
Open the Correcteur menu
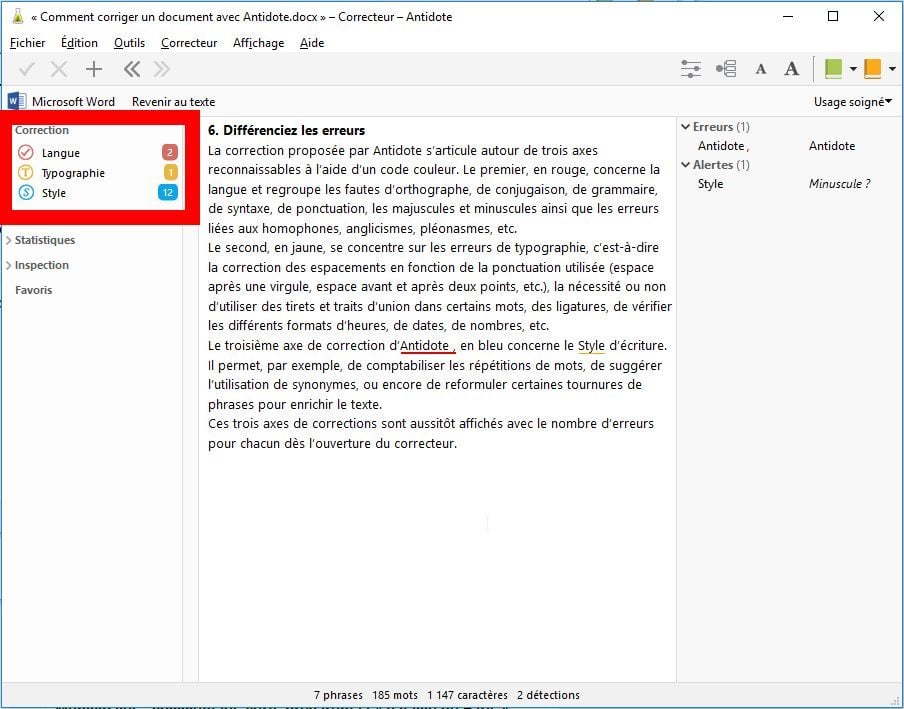tap(189, 43)
